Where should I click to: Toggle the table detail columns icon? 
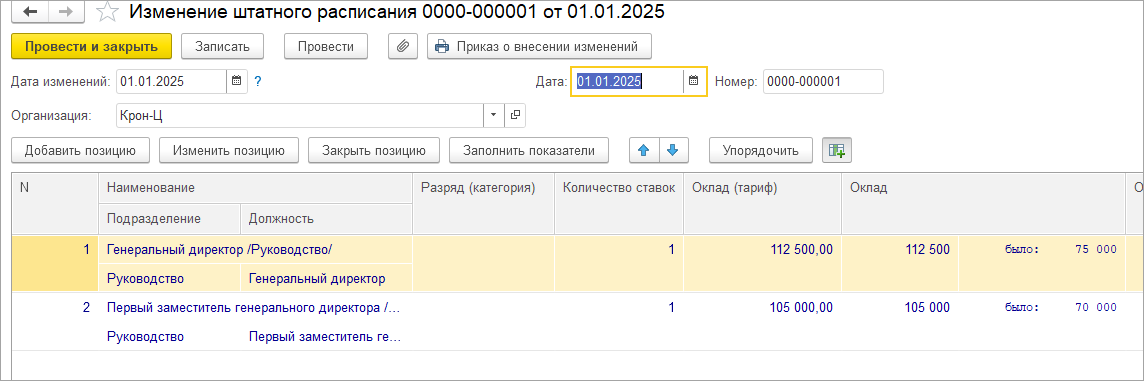[836, 150]
